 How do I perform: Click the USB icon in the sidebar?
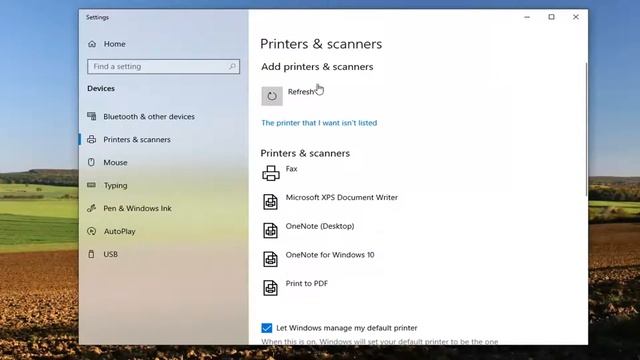(x=91, y=254)
